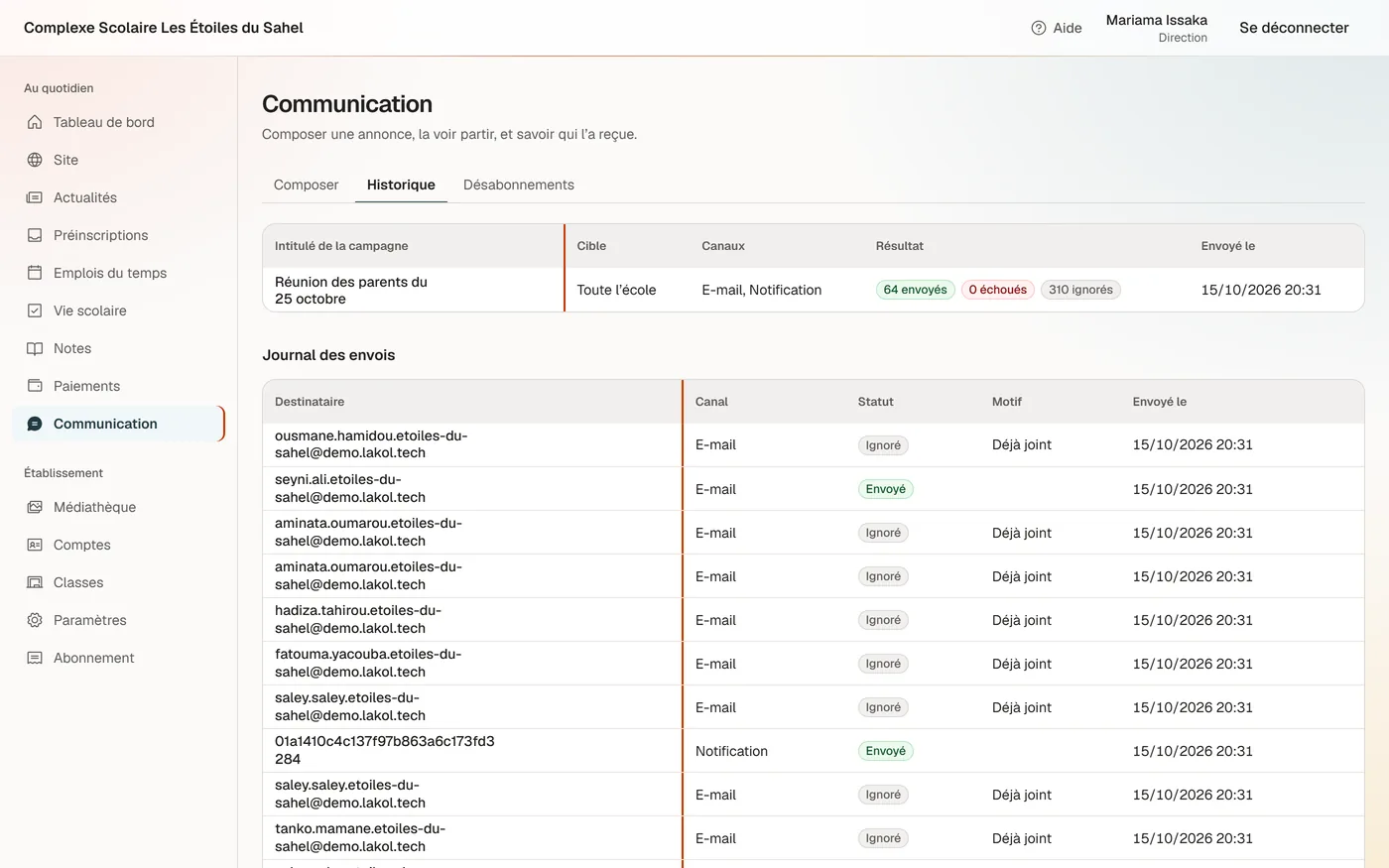Screen dimensions: 1389x868
Task: Click the Comptes user card icon
Action: click(35, 545)
